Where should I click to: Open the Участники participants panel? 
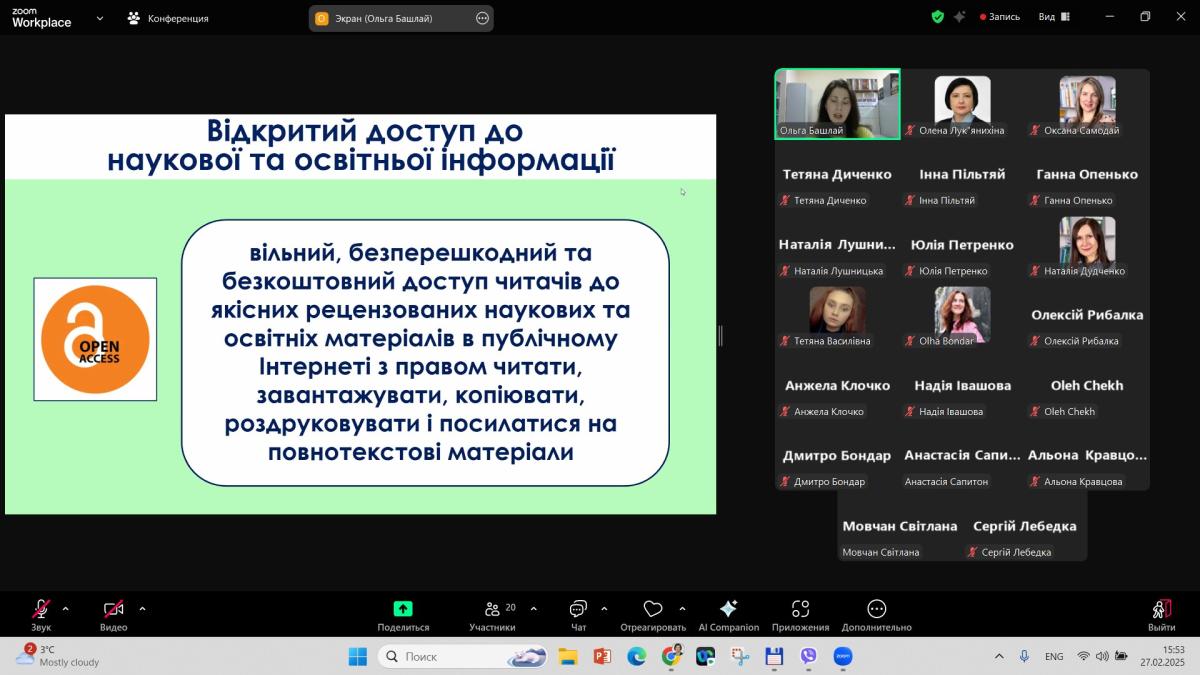(x=492, y=610)
